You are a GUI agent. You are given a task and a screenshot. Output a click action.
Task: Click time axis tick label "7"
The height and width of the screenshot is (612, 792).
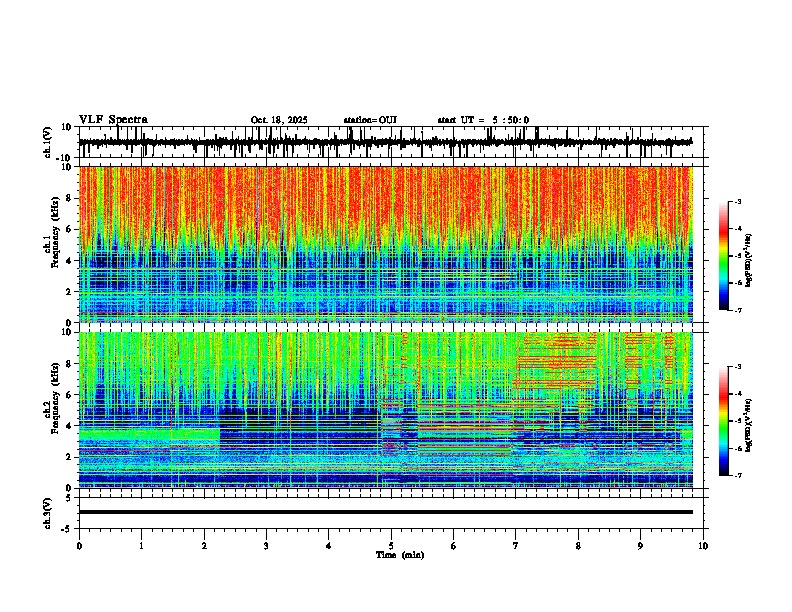pos(516,546)
